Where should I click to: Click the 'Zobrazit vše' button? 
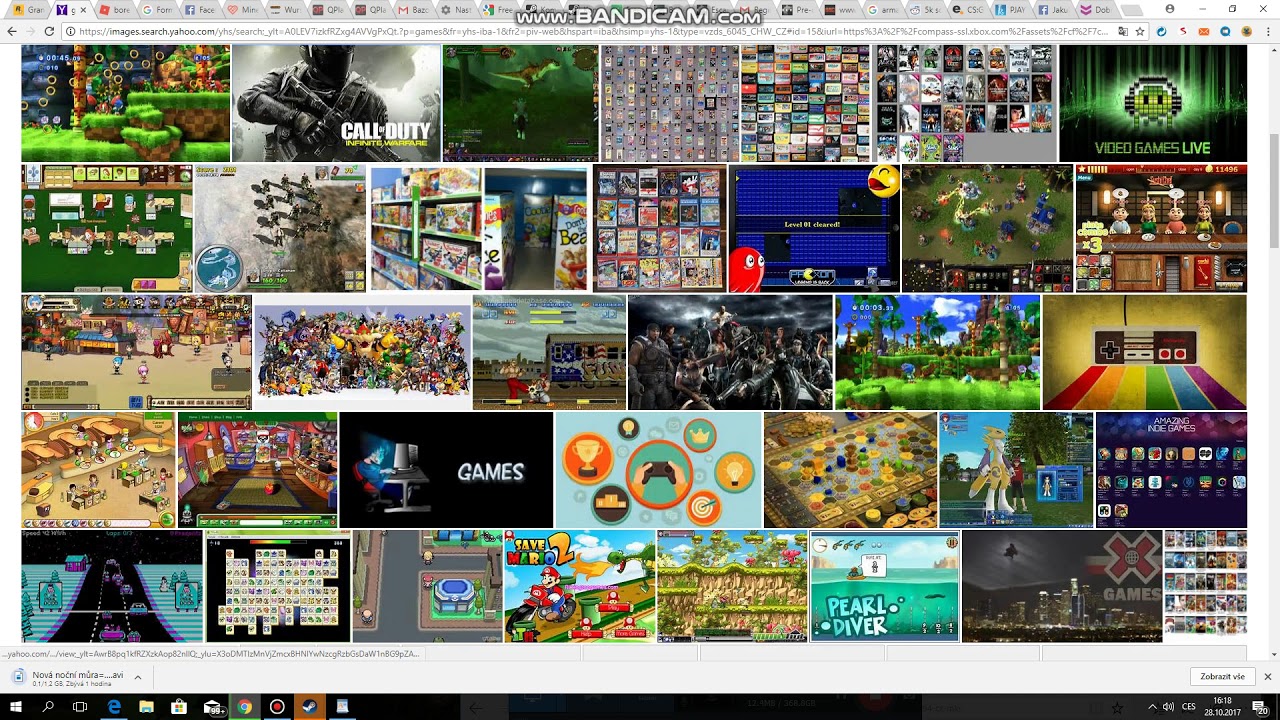[1222, 677]
